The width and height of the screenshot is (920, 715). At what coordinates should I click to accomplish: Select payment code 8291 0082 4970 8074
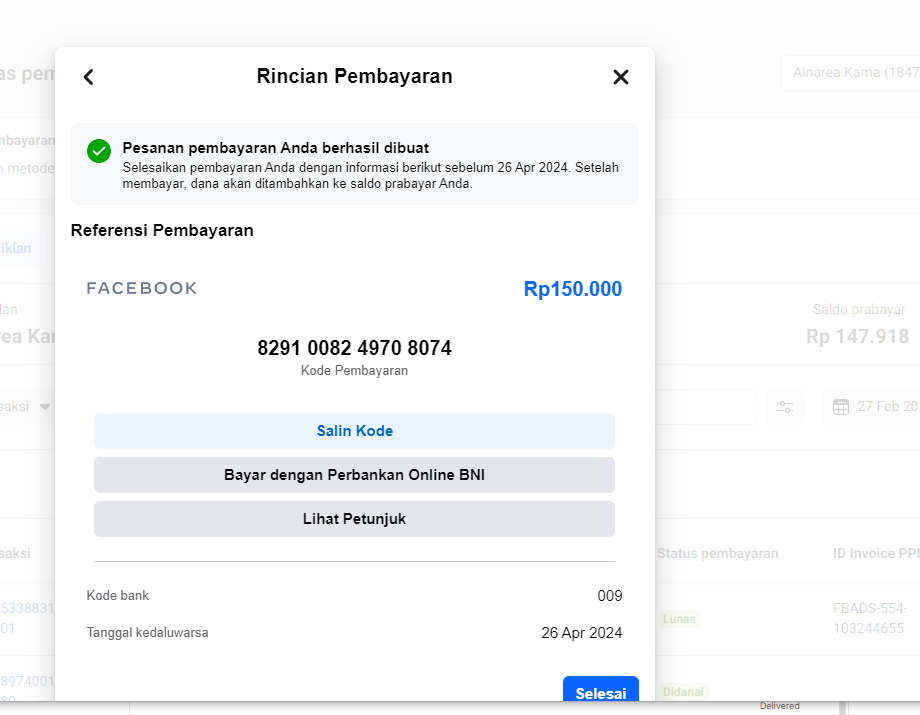pos(354,348)
